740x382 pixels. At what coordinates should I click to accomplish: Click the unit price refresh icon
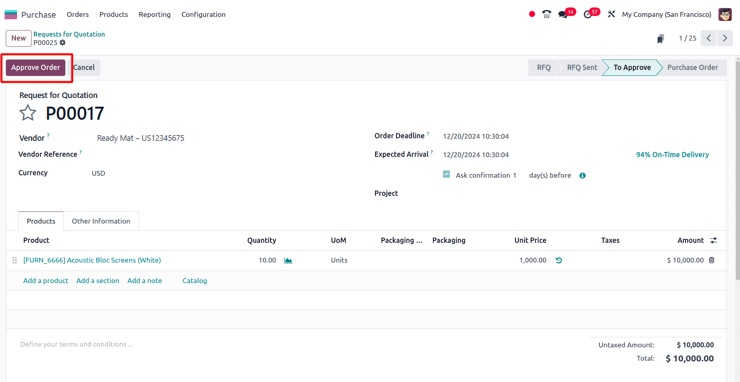coord(559,260)
